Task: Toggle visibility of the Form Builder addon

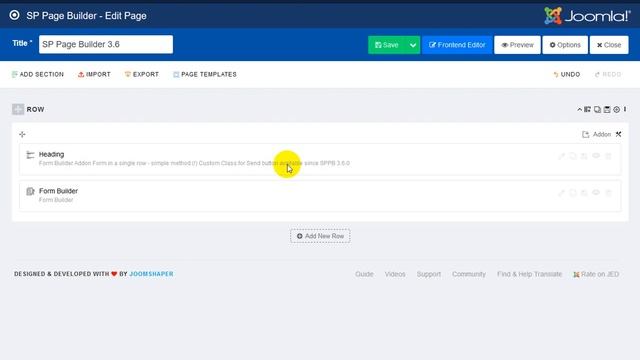Action: click(596, 193)
